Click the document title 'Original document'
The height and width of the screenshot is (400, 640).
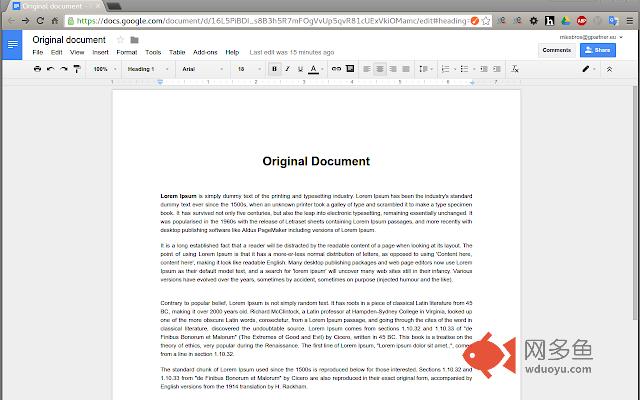(69, 40)
